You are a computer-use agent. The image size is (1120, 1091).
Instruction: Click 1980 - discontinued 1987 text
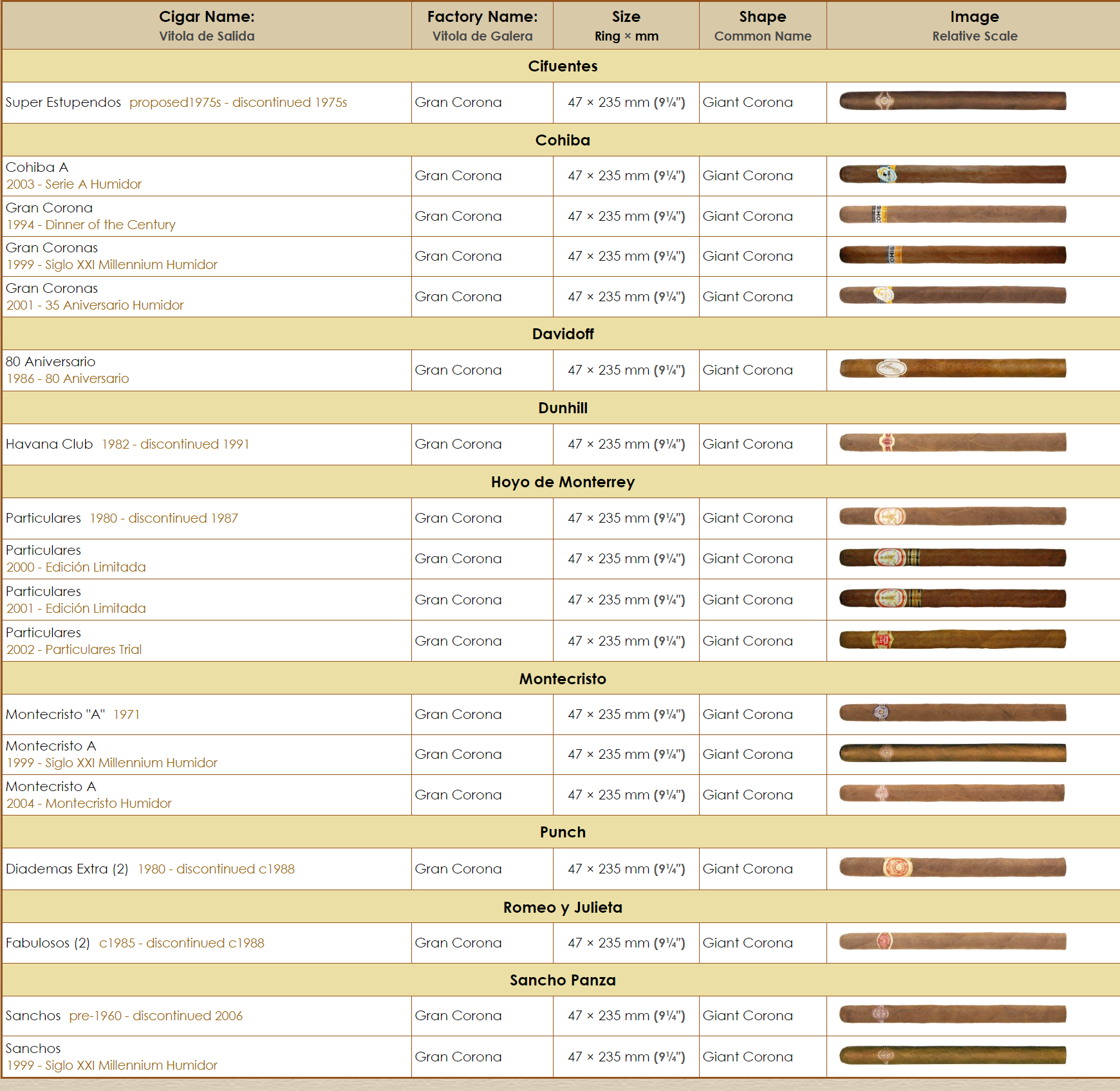point(164,518)
